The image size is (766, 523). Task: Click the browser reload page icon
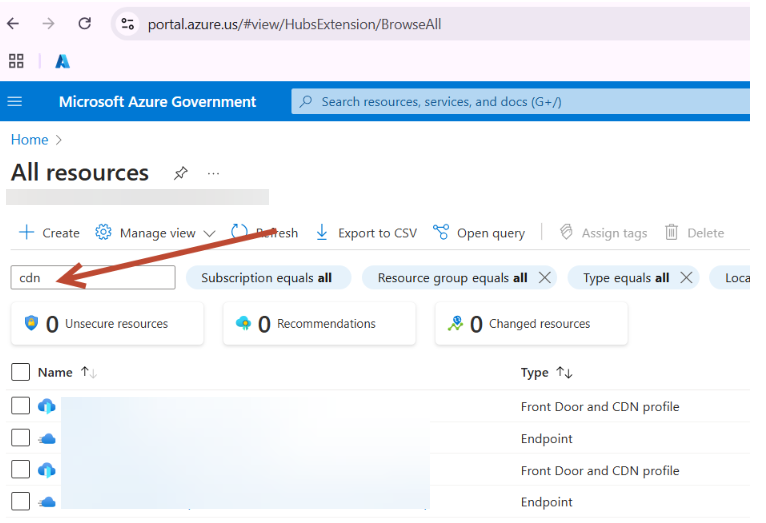coord(85,23)
